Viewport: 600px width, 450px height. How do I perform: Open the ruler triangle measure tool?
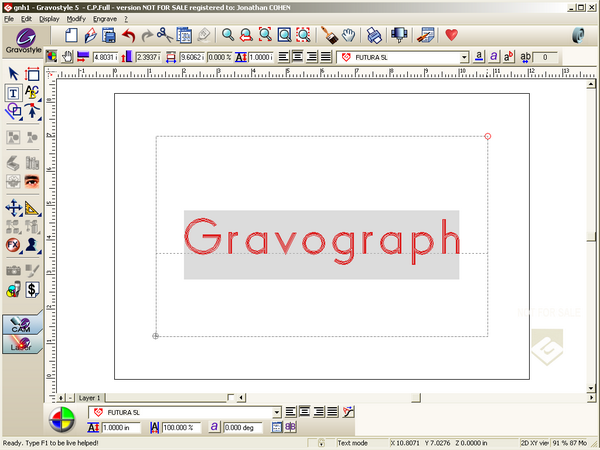(32, 208)
